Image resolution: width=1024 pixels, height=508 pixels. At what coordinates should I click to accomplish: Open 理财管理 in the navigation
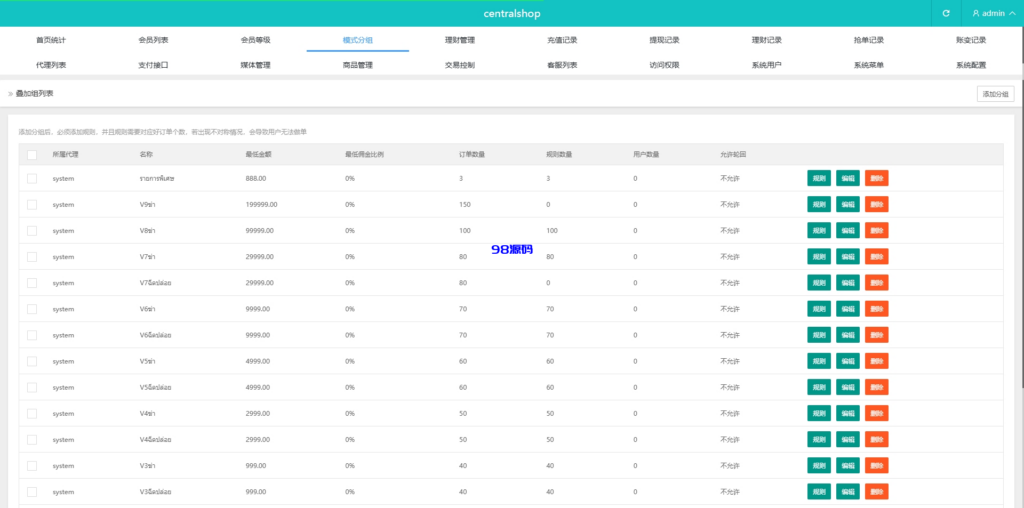click(x=460, y=40)
